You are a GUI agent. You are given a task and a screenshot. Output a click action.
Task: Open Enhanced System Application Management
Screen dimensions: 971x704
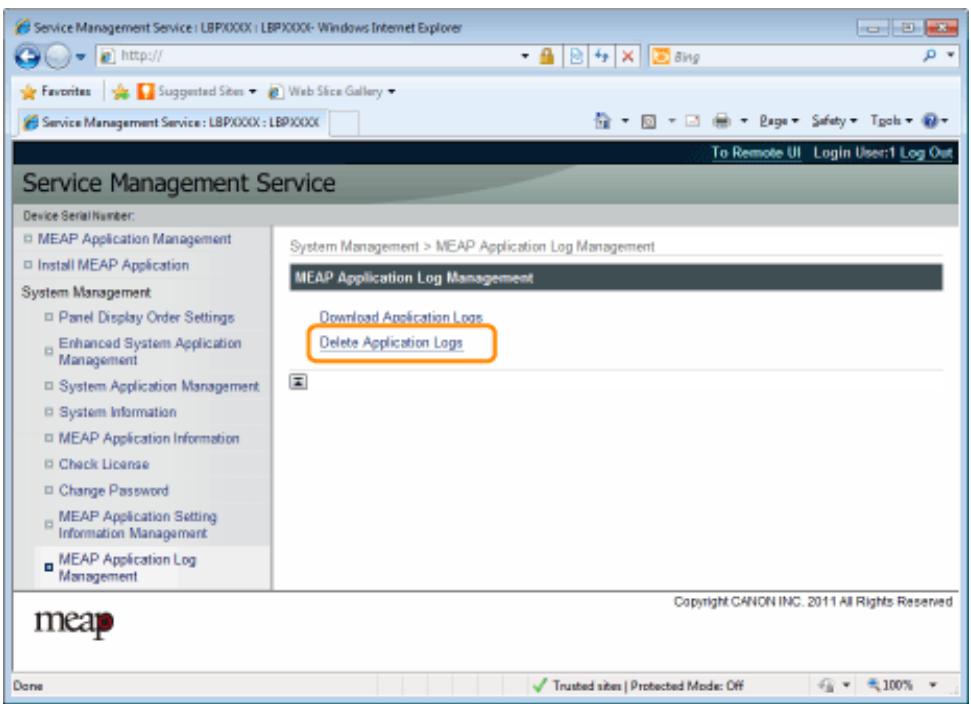[149, 351]
